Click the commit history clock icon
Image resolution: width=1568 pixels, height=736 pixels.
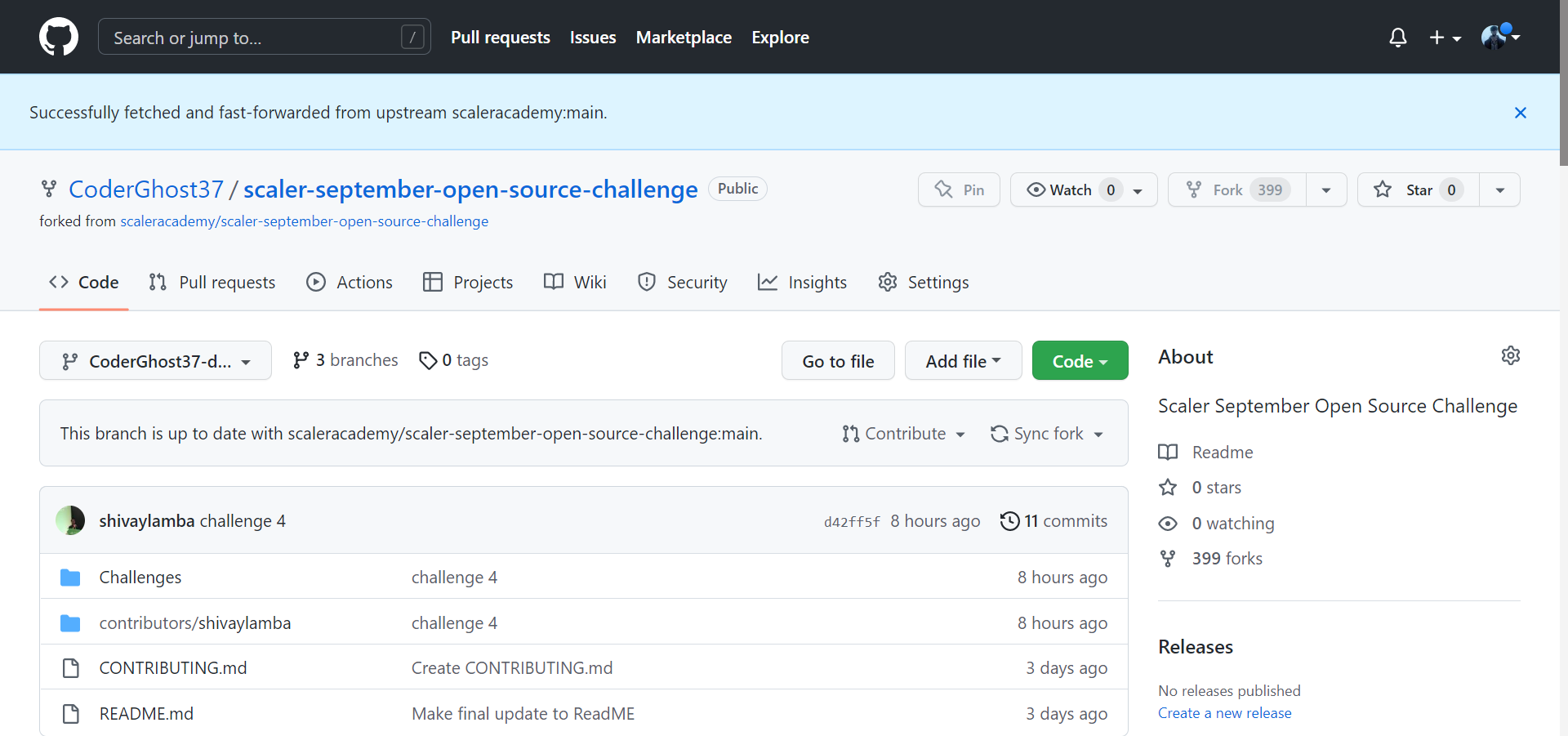pos(1011,520)
